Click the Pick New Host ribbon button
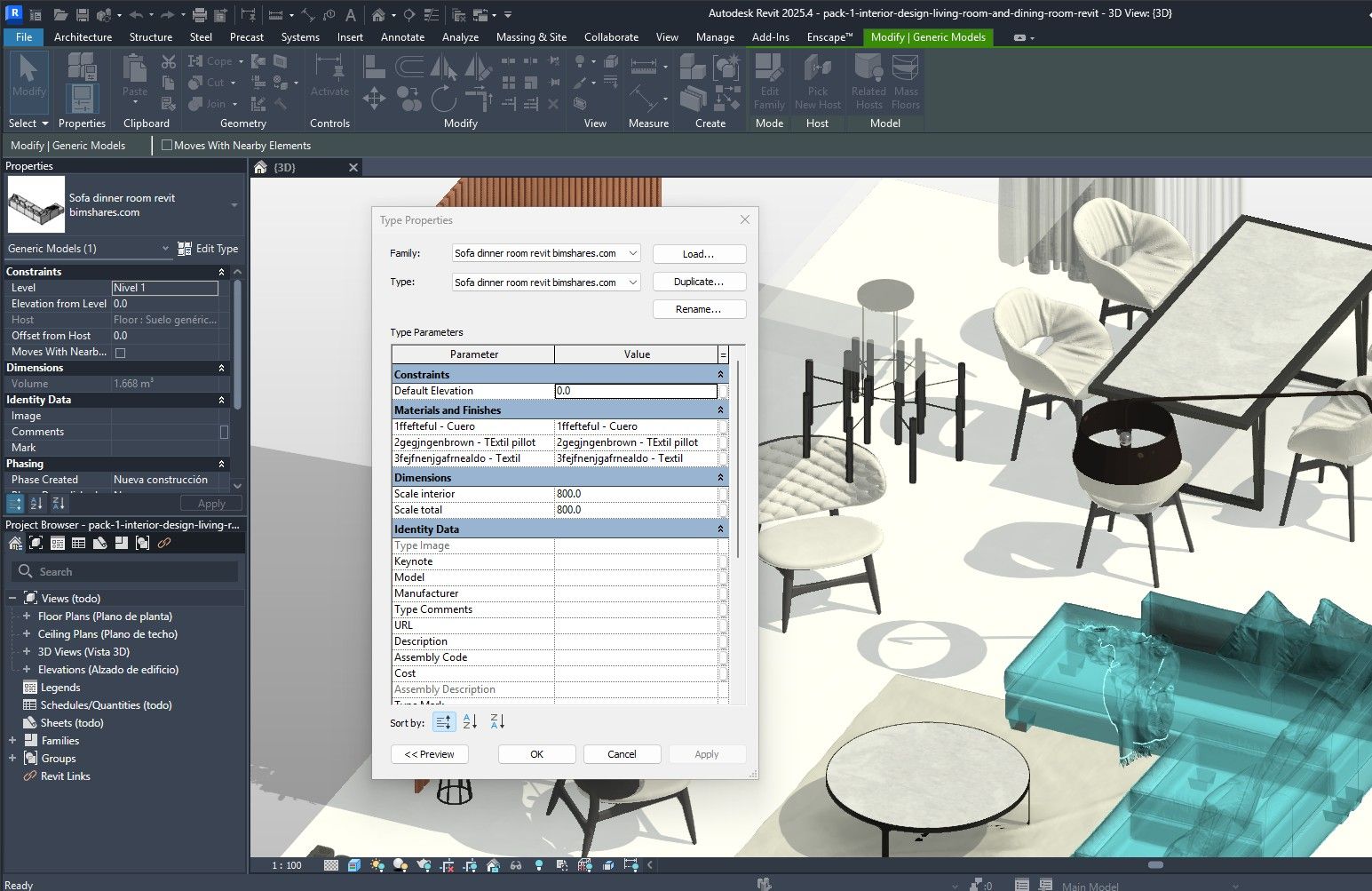Image resolution: width=1372 pixels, height=891 pixels. [817, 81]
